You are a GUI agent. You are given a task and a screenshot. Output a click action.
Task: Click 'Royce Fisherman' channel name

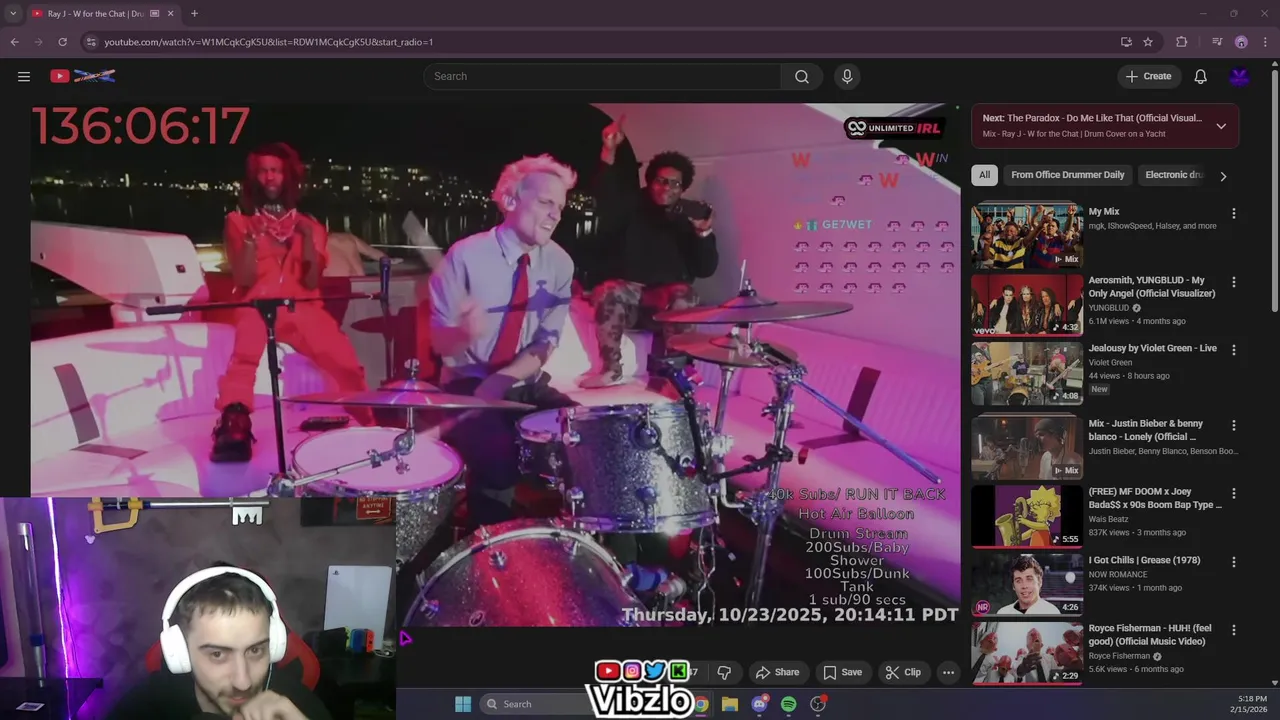tap(1119, 656)
